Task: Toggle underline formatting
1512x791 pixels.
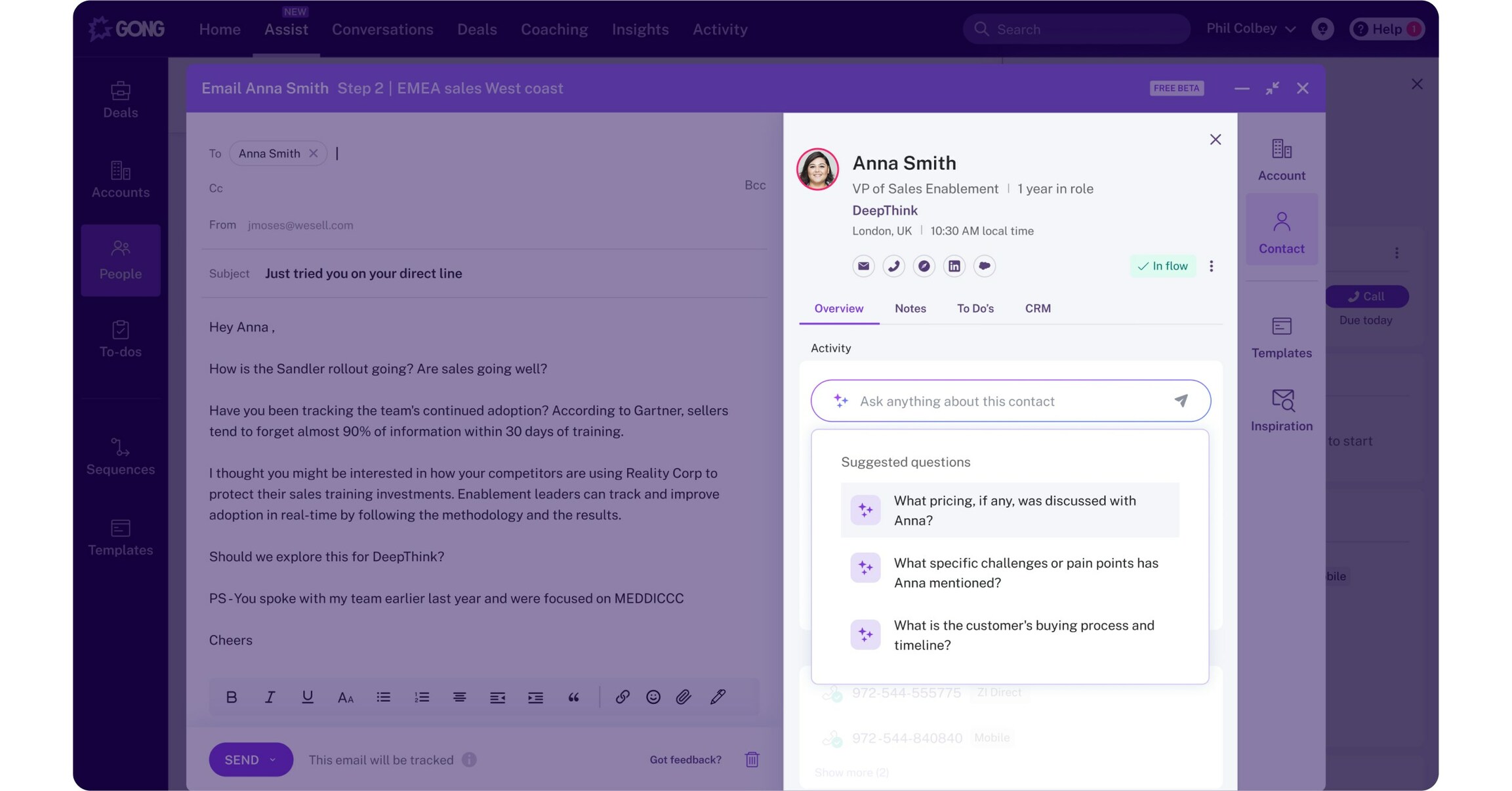Action: [x=308, y=697]
